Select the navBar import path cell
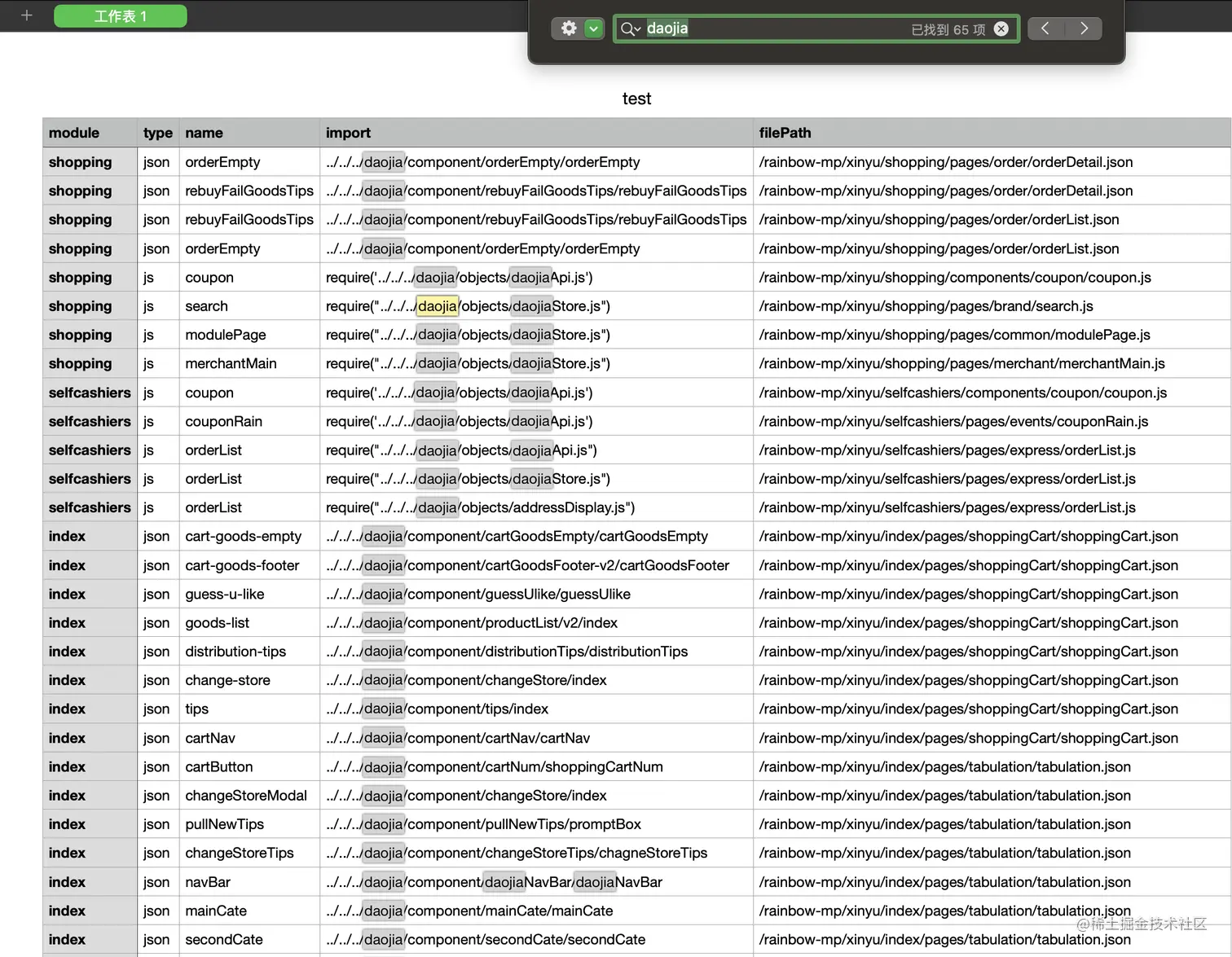This screenshot has height=957, width=1232. [x=535, y=882]
